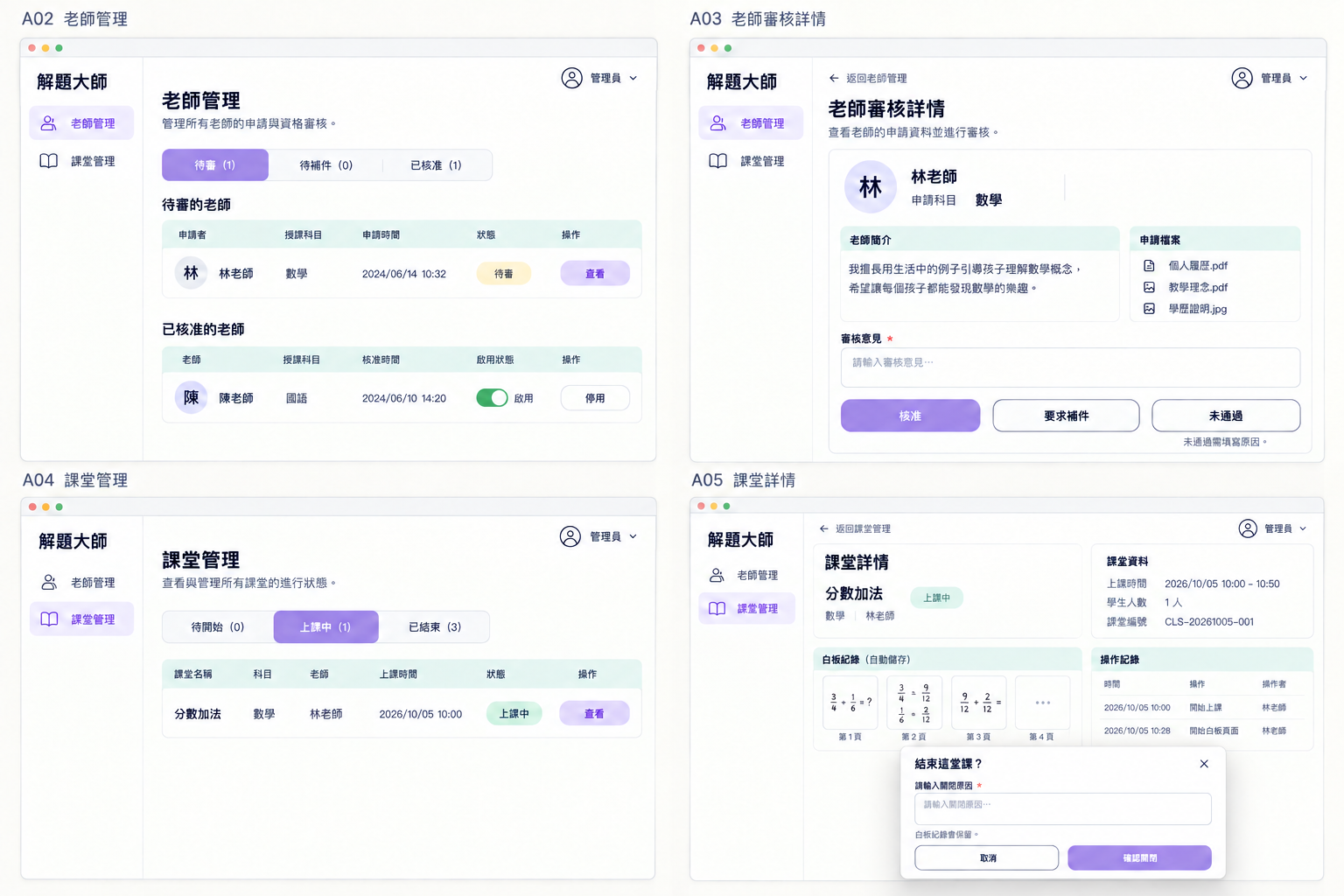
Task: Click the 管理員 avatar icon in A04 window
Action: click(570, 536)
